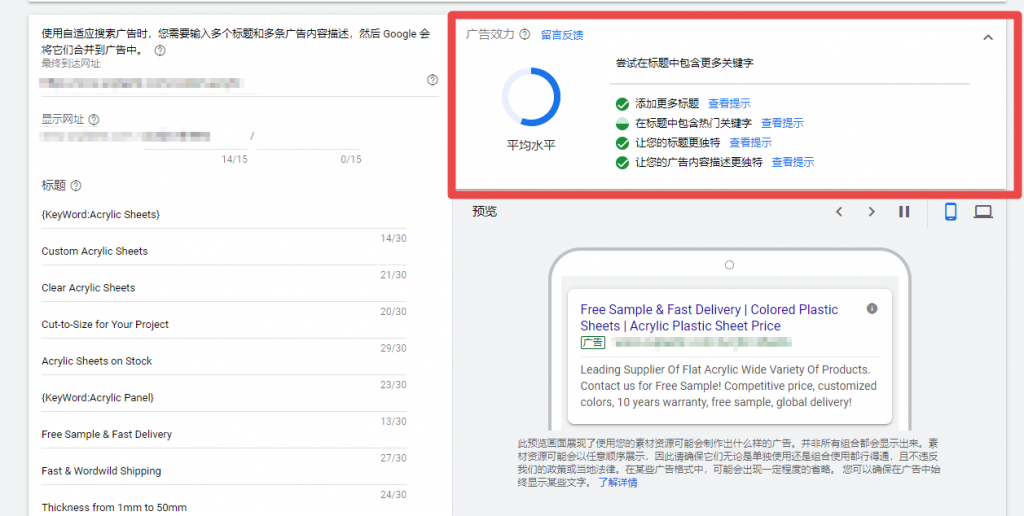Click the ad strength circular progress indicator
1024x516 pixels.
(531, 97)
